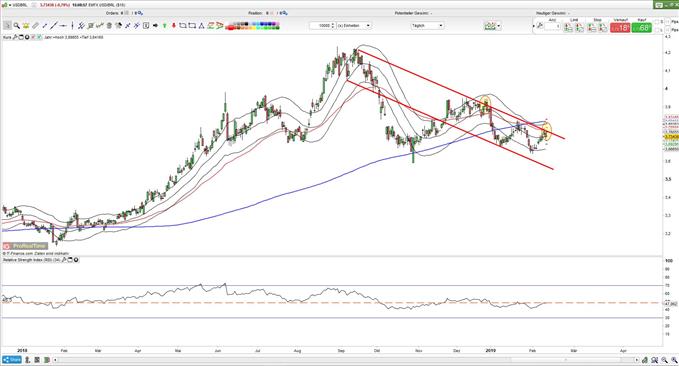The height and width of the screenshot is (366, 679).
Task: Choose the red down-arrow marker tool
Action: 174,26
